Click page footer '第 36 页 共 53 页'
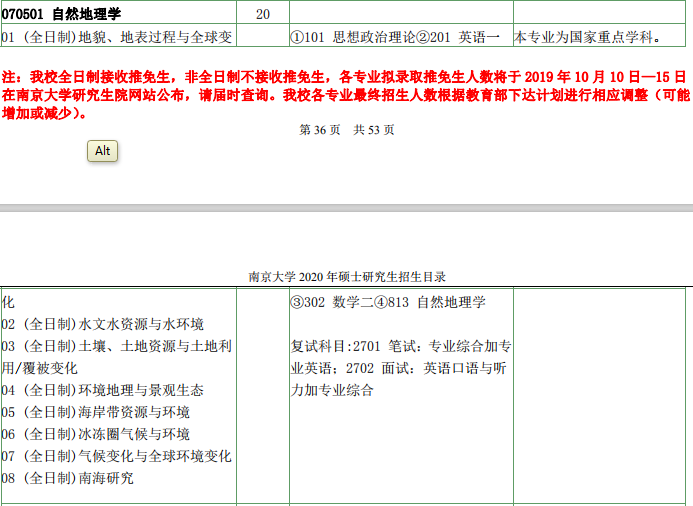This screenshot has width=693, height=506. 346,130
